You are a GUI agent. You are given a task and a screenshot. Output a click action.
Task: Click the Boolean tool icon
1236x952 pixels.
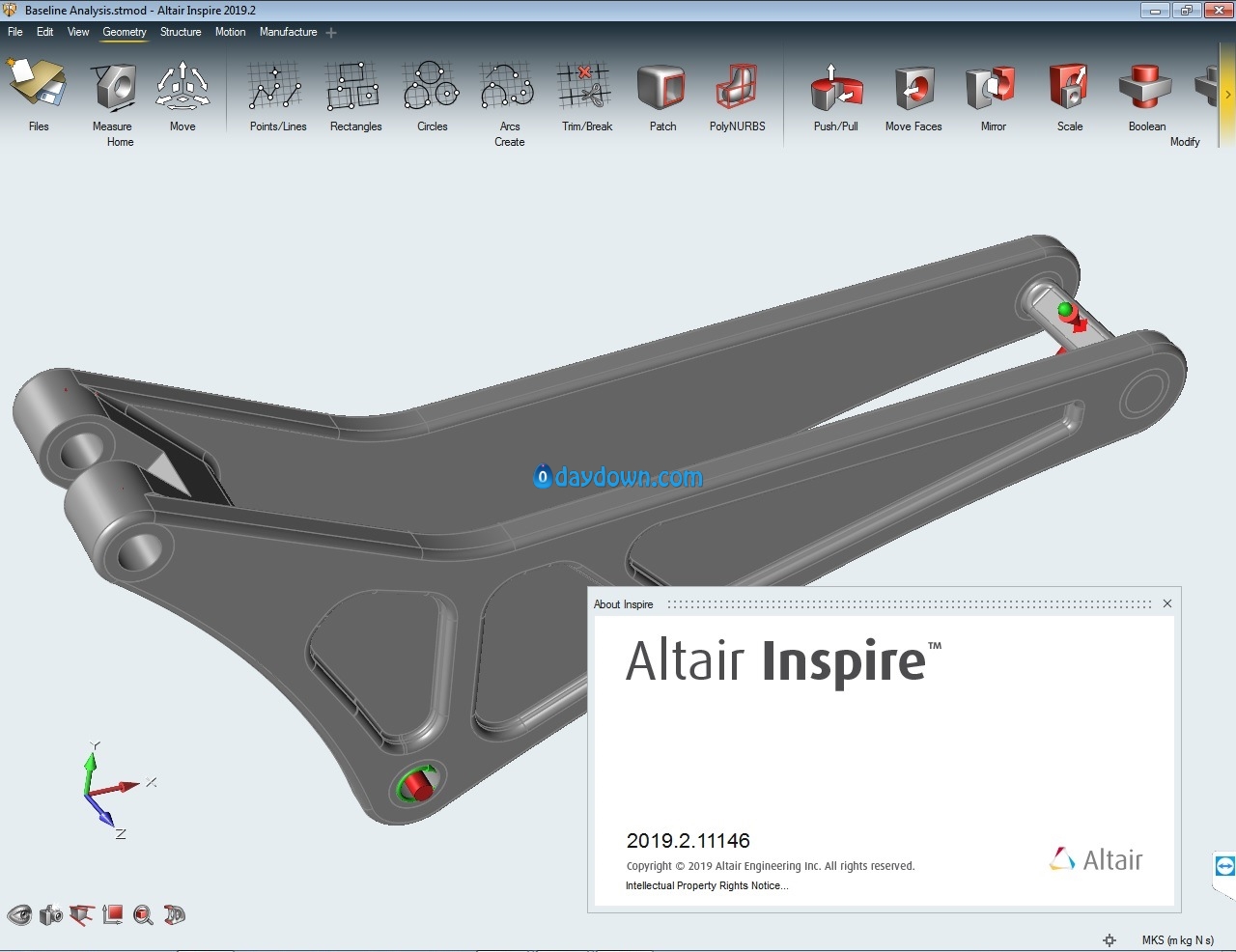pos(1145,89)
